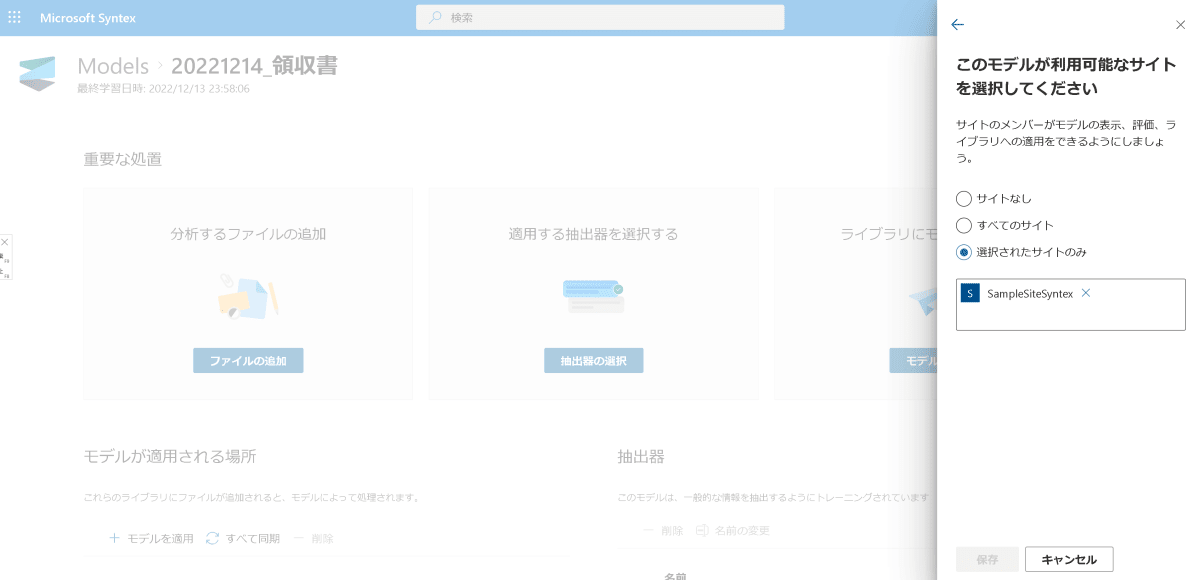The image size is (1200, 580).
Task: Click the sync icon for すべて同期
Action: [x=212, y=538]
